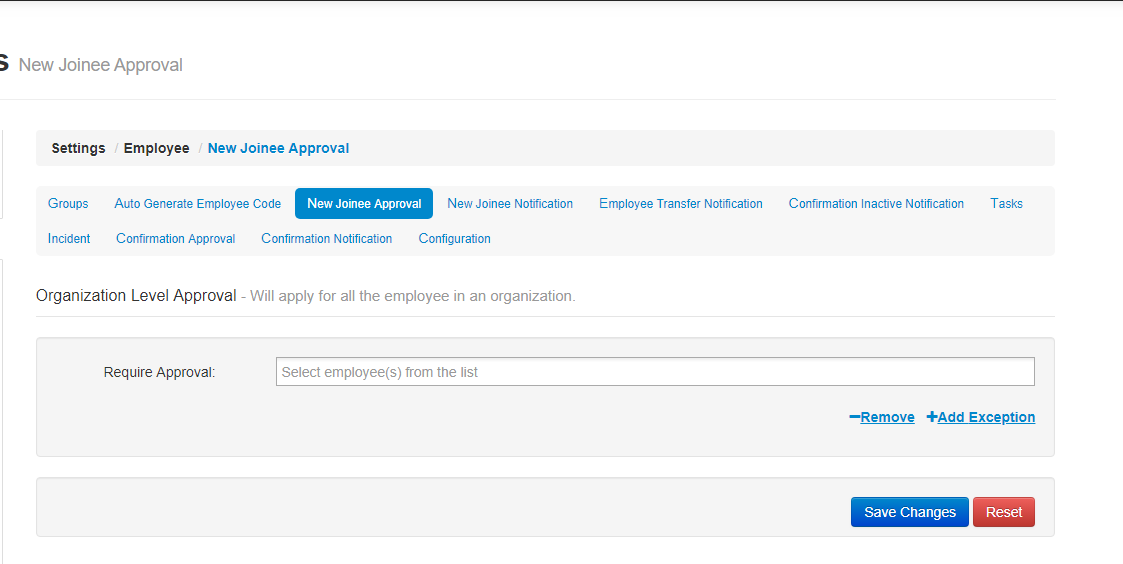Click Employee in the breadcrumb
This screenshot has width=1123, height=564.
point(157,148)
